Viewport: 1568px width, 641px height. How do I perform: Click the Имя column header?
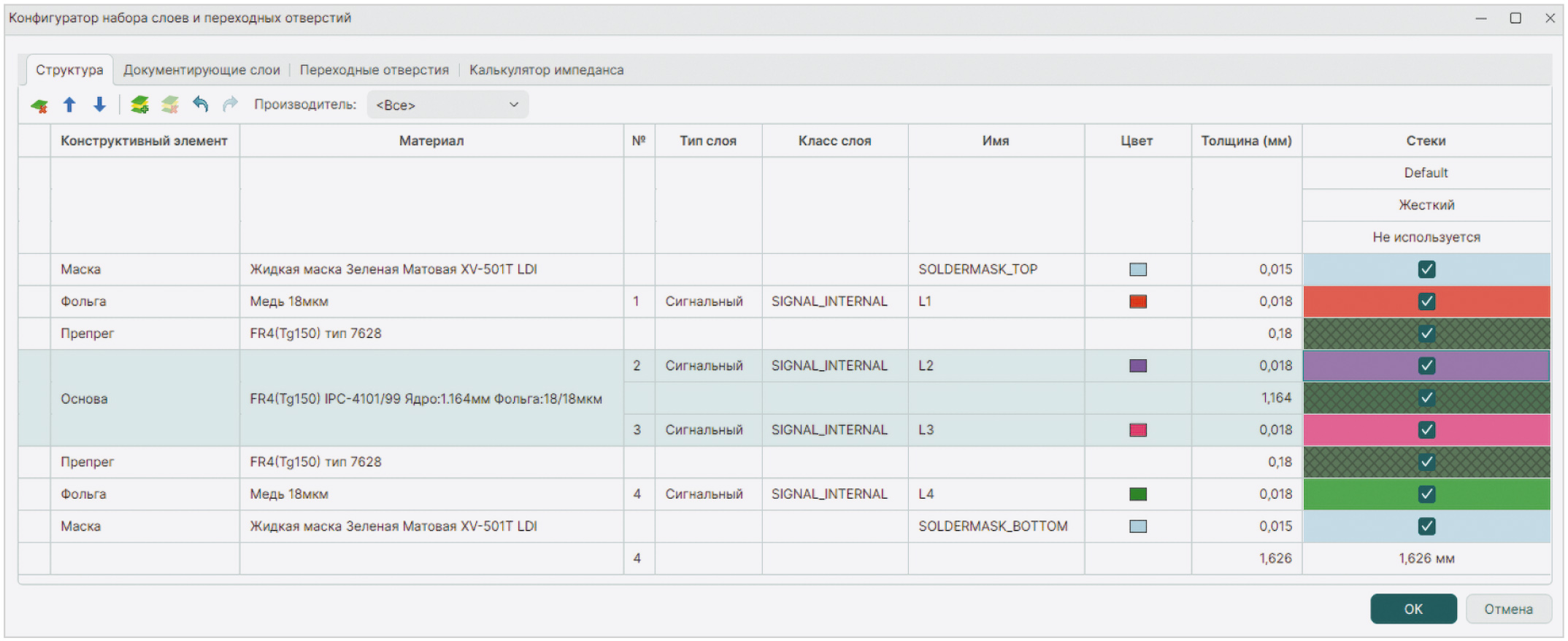click(996, 141)
